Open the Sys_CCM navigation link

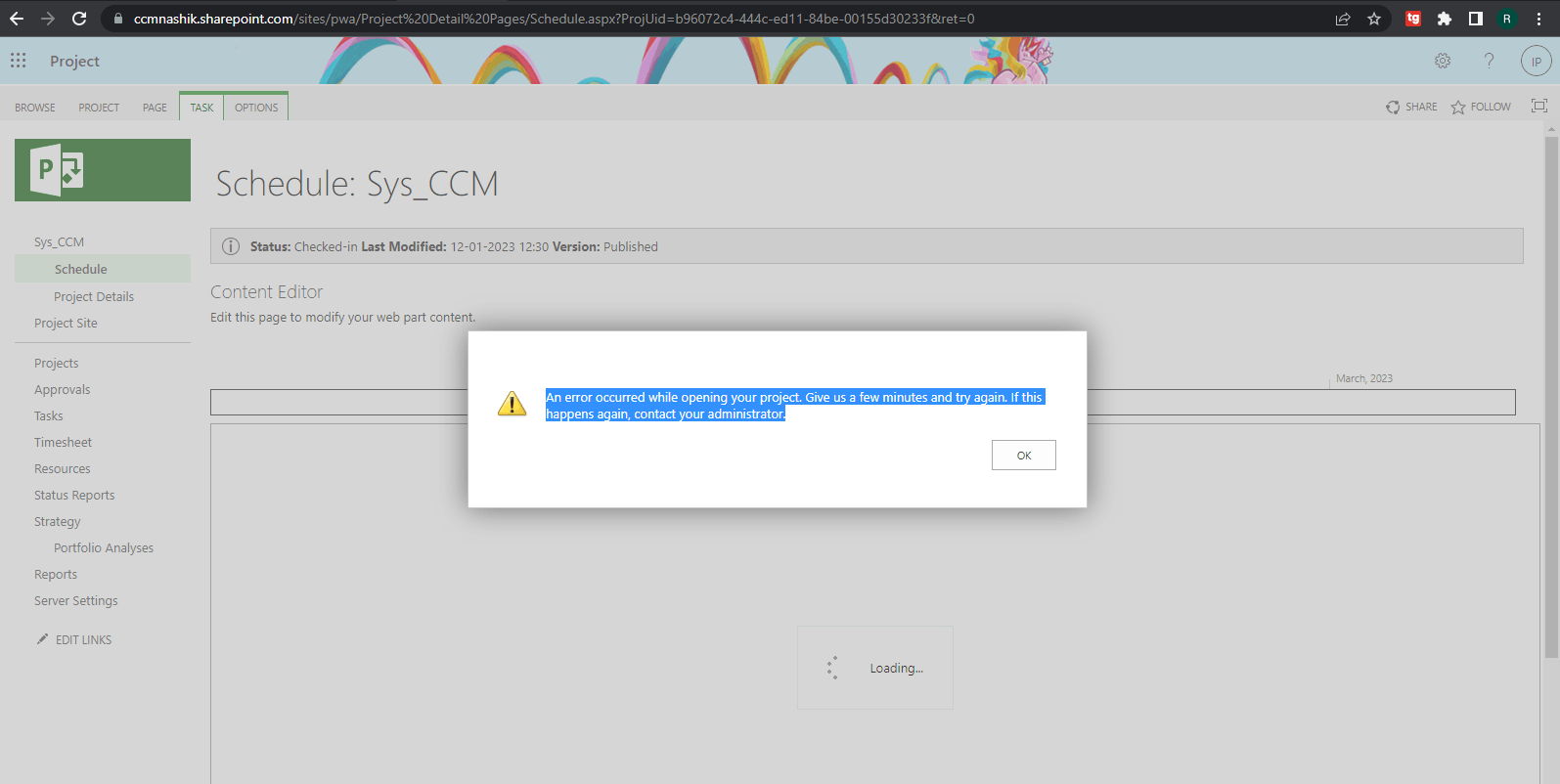[x=59, y=242]
